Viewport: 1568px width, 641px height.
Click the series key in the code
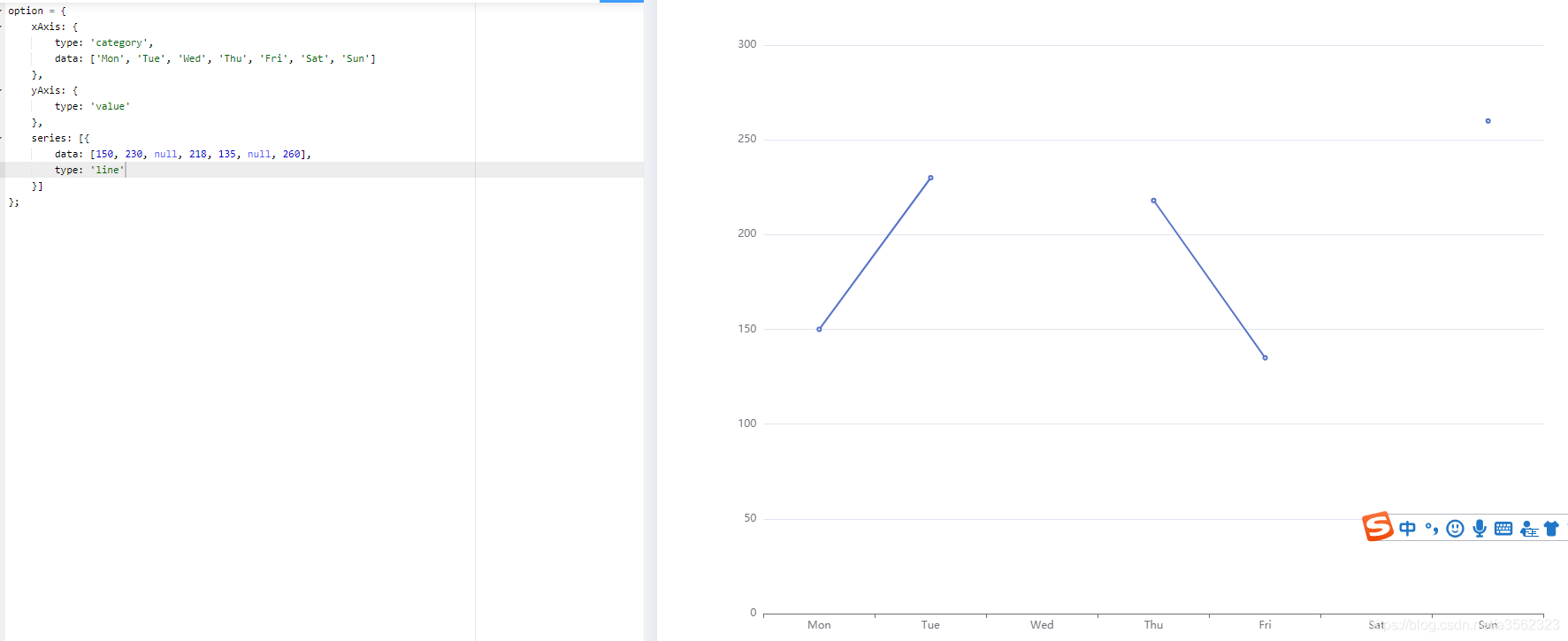49,138
